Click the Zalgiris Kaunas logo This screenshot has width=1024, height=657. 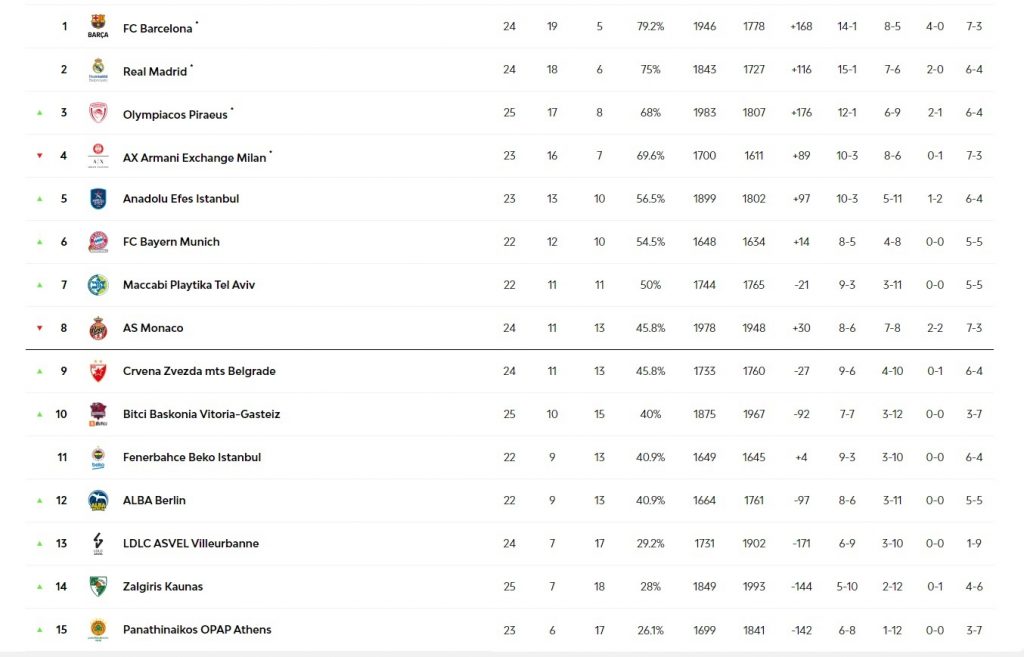tap(98, 586)
